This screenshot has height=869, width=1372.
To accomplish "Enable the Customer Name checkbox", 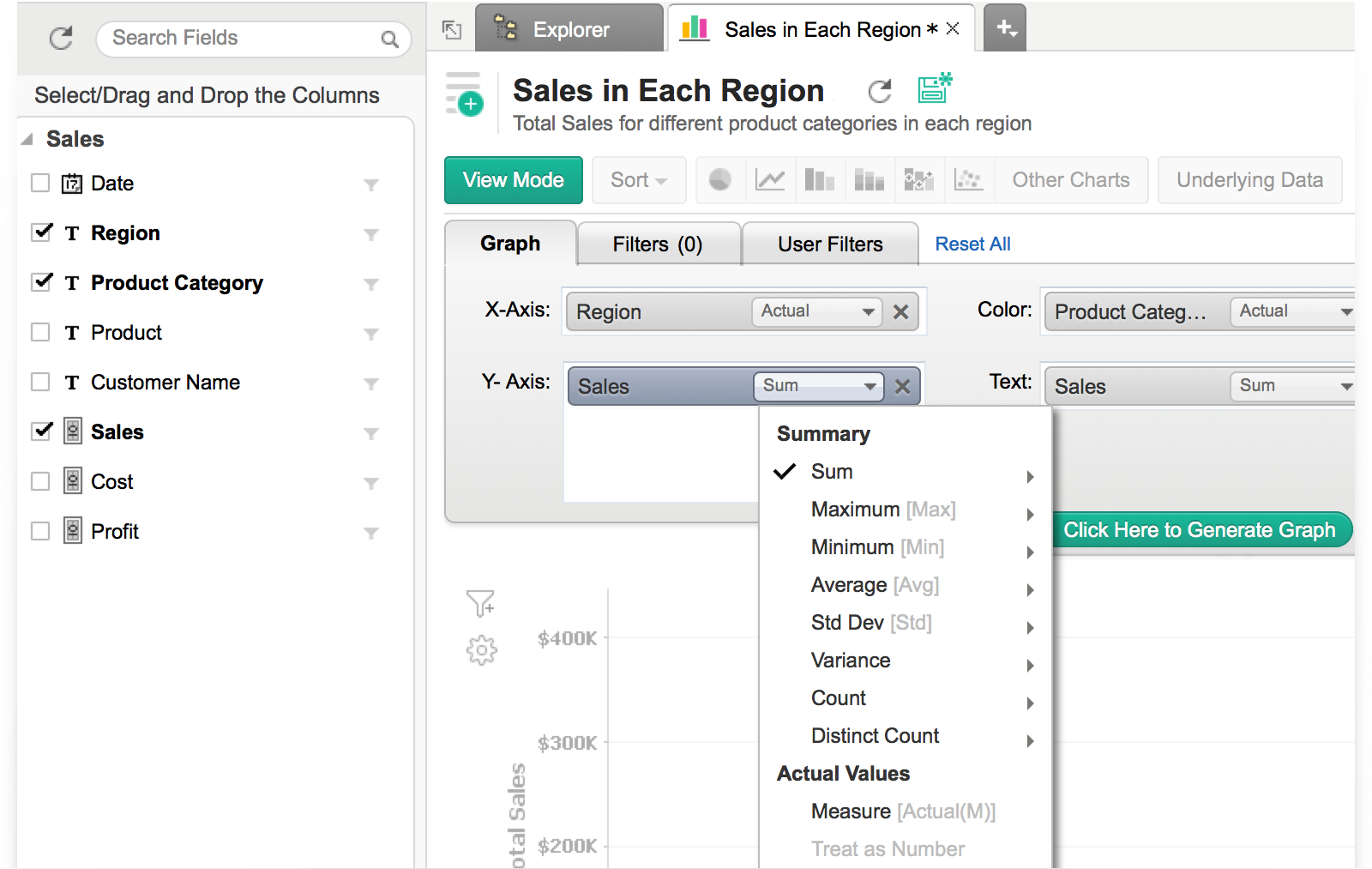I will [40, 382].
